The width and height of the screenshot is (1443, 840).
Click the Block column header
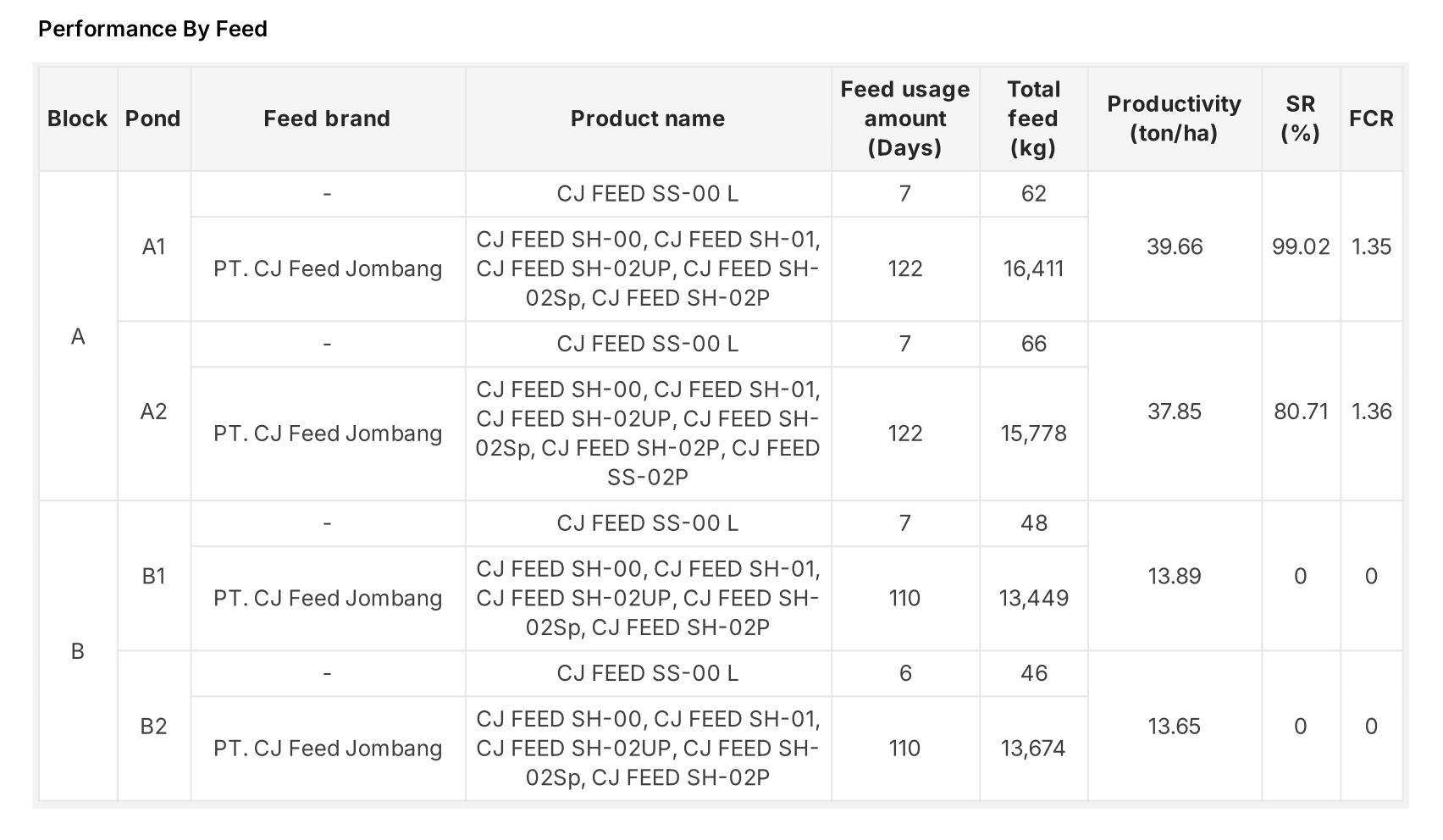point(77,119)
